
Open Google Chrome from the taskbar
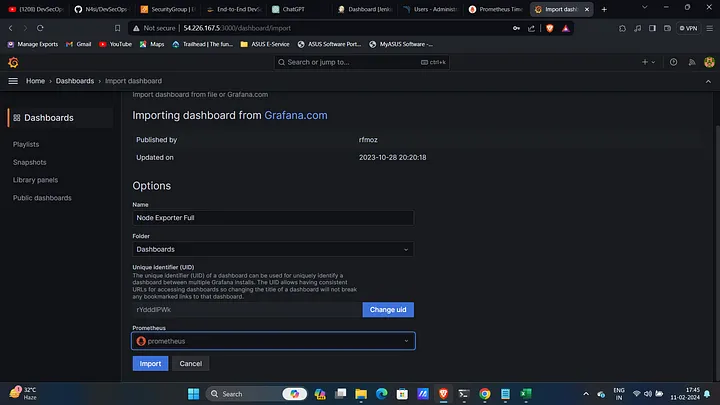click(x=484, y=394)
